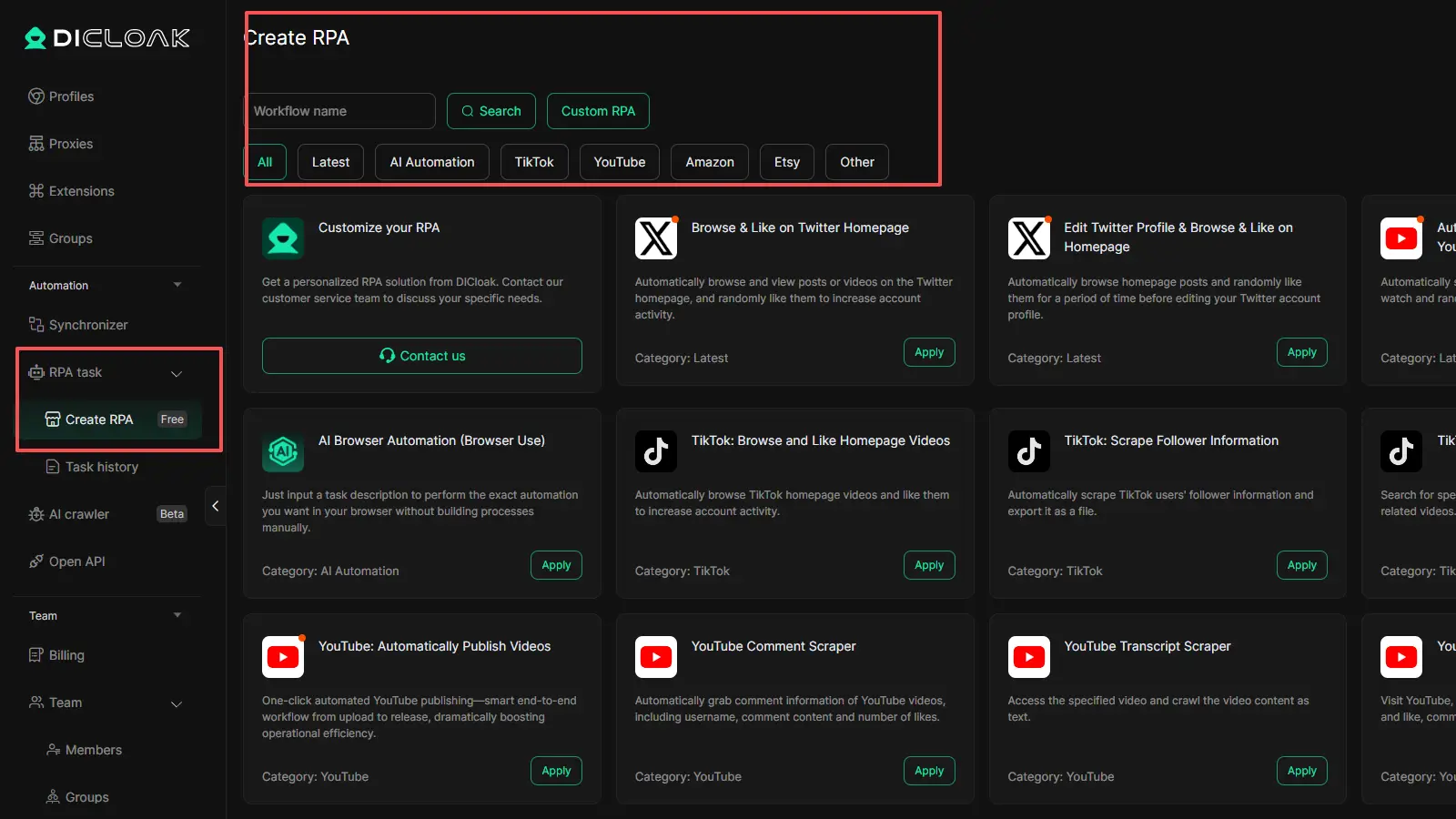The height and width of the screenshot is (819, 1456).
Task: Open the Extensions page
Action: pyautogui.click(x=81, y=191)
